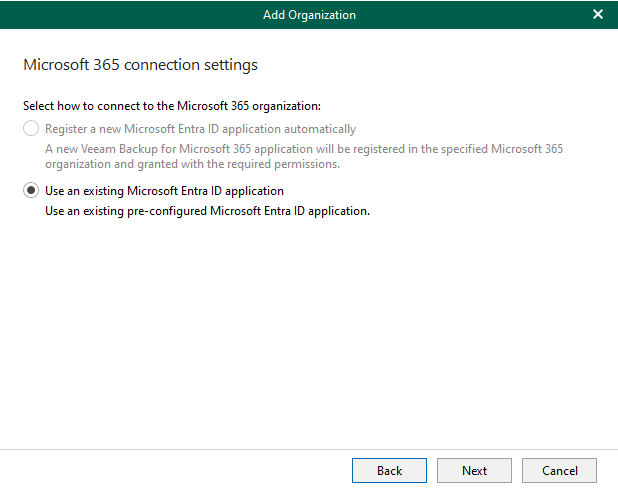
Task: Click the 'permissions.' word ending the grayed description
Action: (307, 164)
